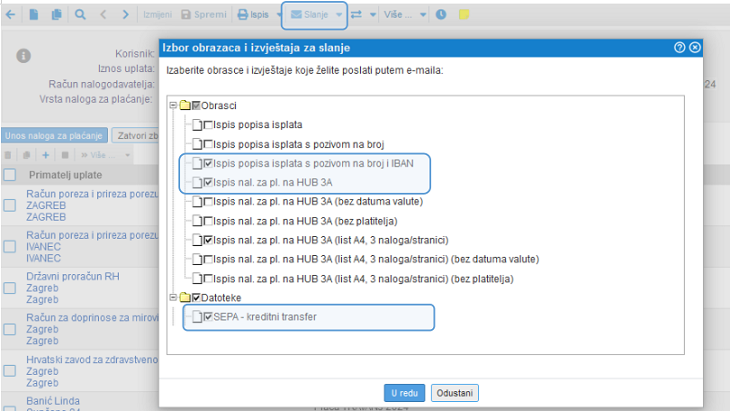This screenshot has width=730, height=411.
Task: Confirm with the U redu button
Action: (x=404, y=393)
